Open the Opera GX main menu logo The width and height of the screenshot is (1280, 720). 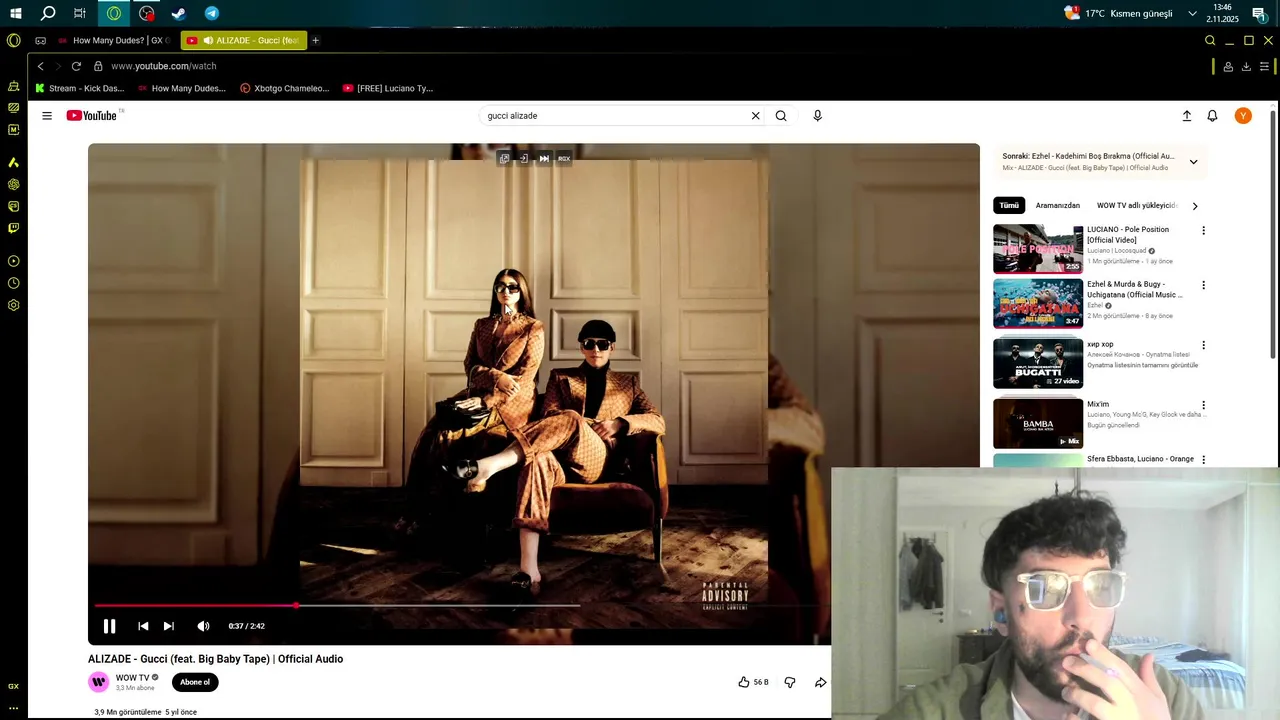(x=13, y=41)
